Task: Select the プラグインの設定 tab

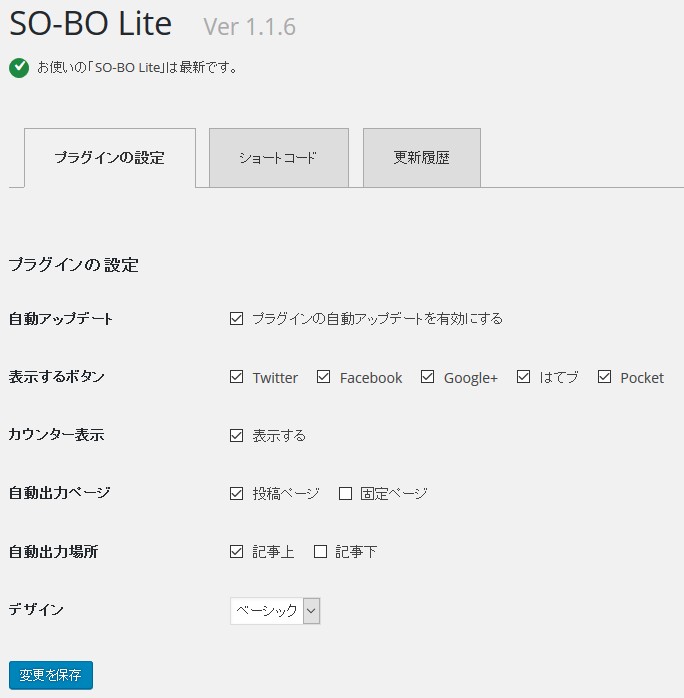Action: click(109, 158)
